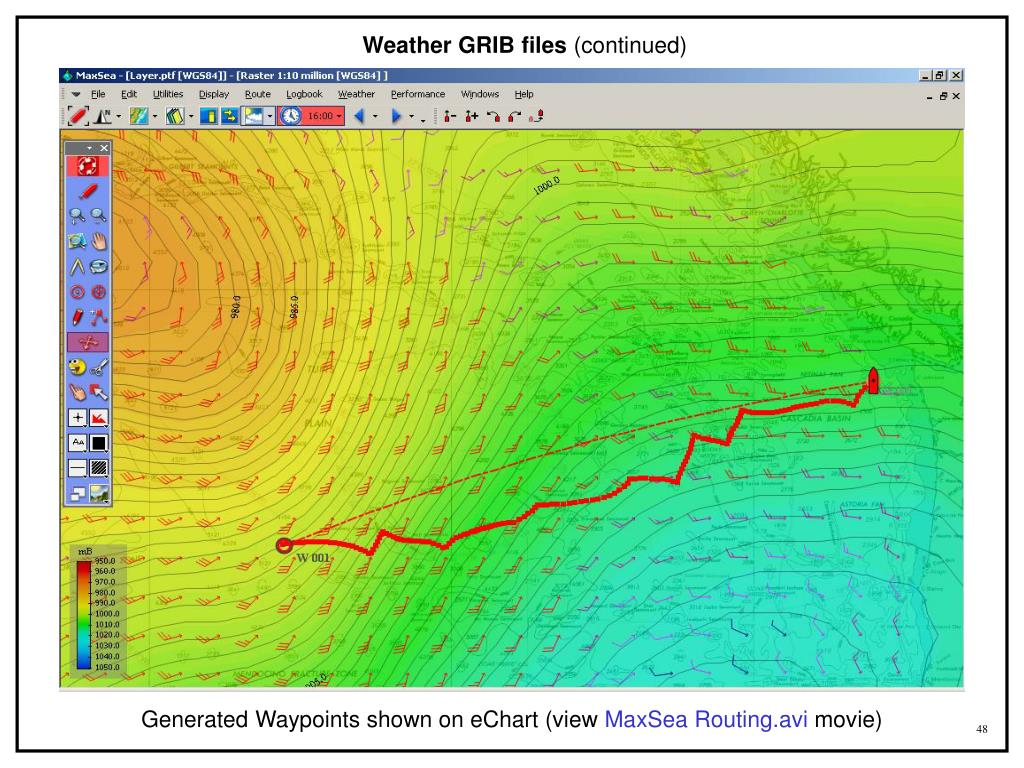1024x768 pixels.
Task: Click the blue icon with yellow arrows
Action: click(x=229, y=116)
